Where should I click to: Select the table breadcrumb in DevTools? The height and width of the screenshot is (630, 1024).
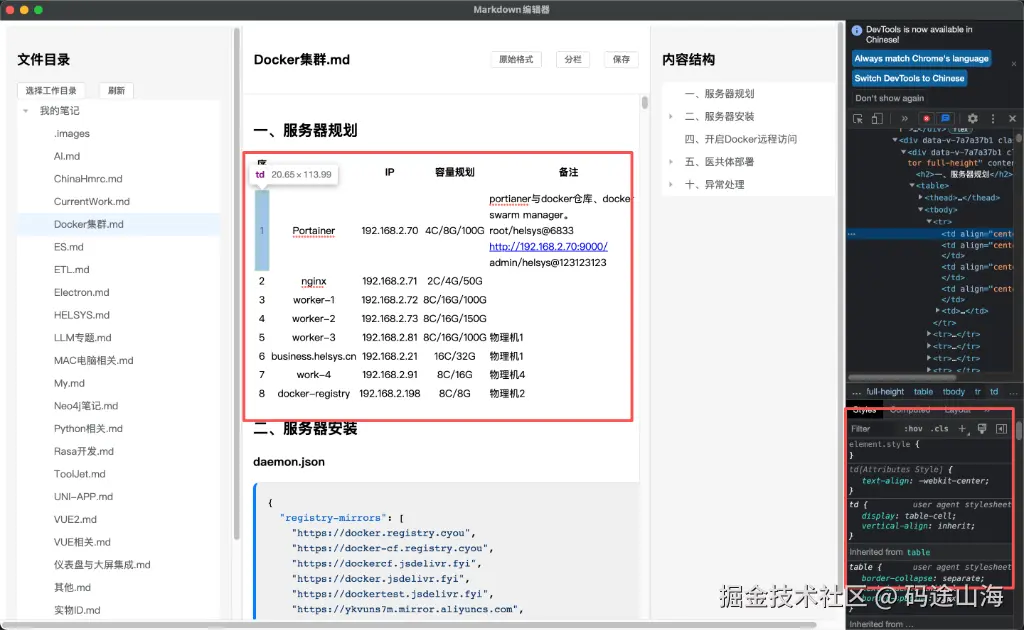pyautogui.click(x=923, y=392)
